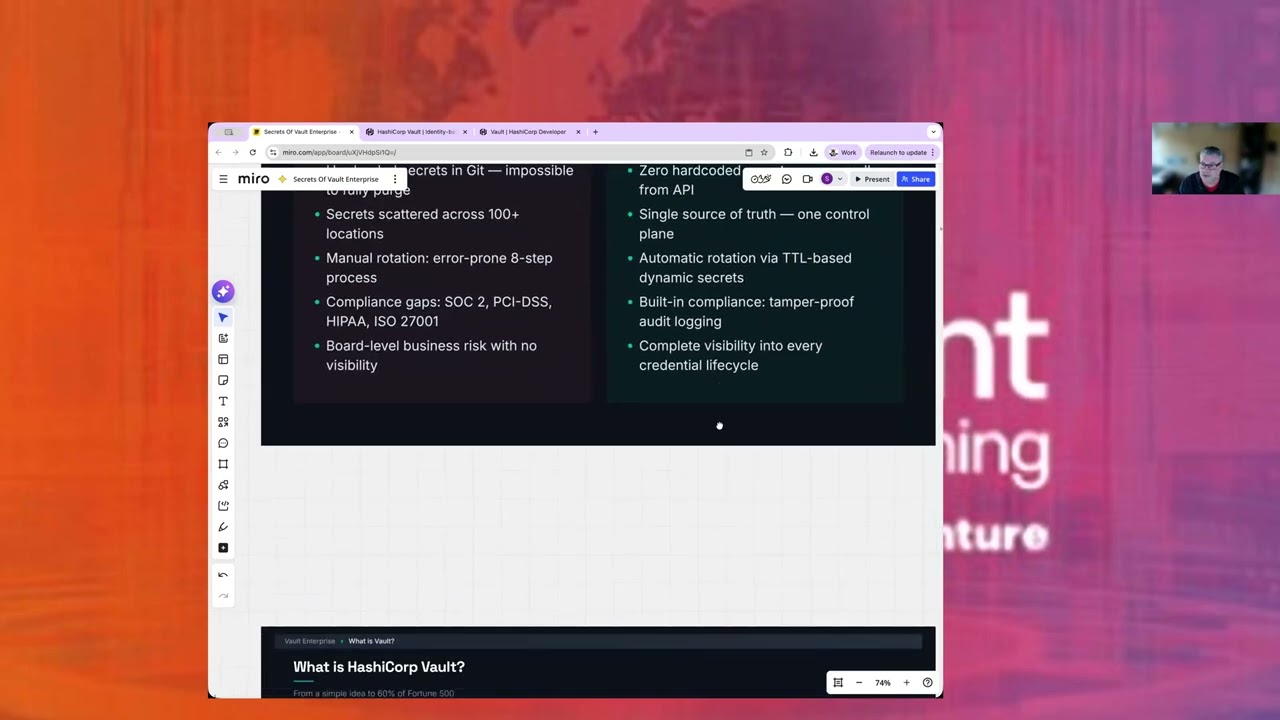Bookmark this page with star icon

pos(764,152)
